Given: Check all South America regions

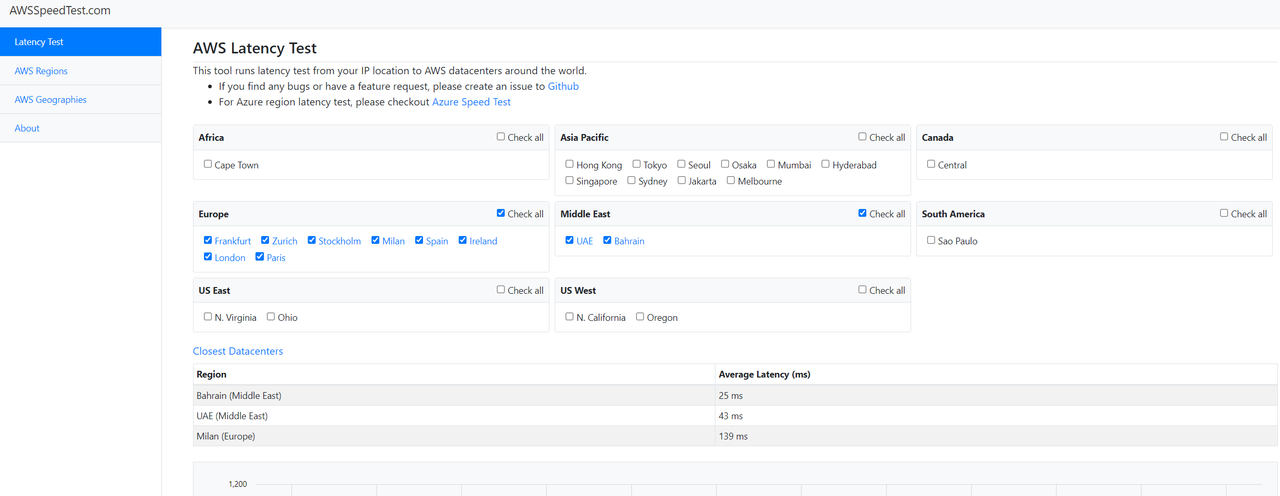Looking at the screenshot, I should (1225, 213).
